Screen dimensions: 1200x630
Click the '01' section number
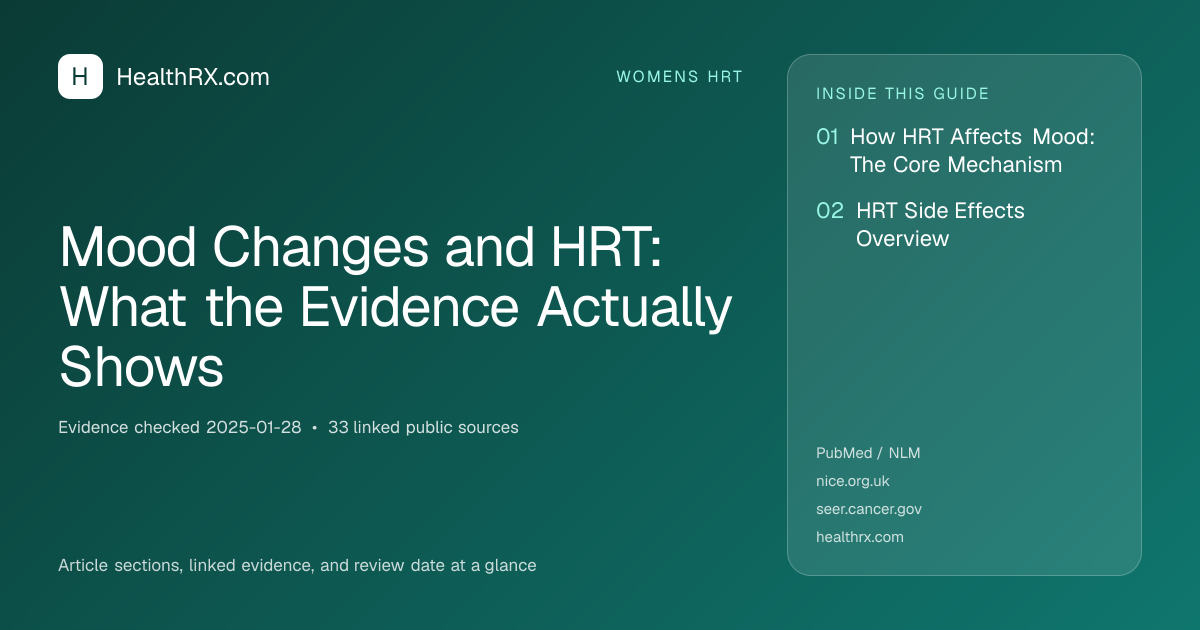click(827, 137)
